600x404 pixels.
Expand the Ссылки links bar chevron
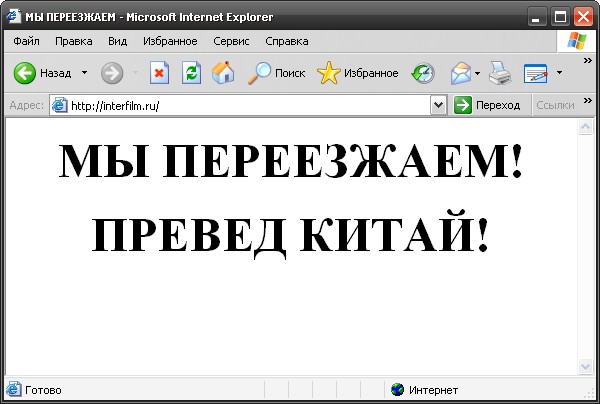point(587,100)
